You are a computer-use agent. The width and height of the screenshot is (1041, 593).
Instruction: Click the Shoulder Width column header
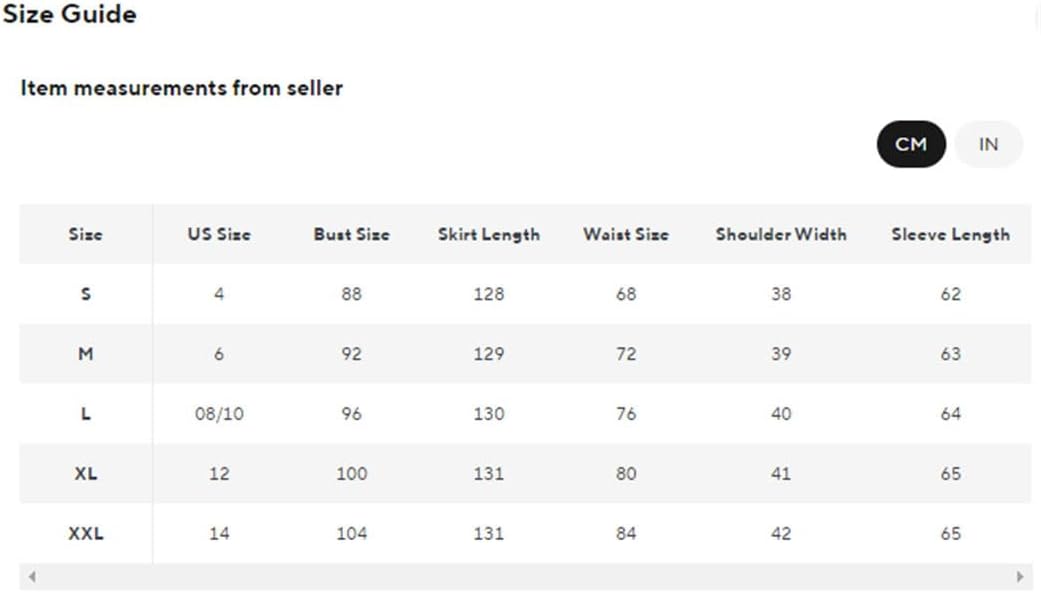coord(780,234)
